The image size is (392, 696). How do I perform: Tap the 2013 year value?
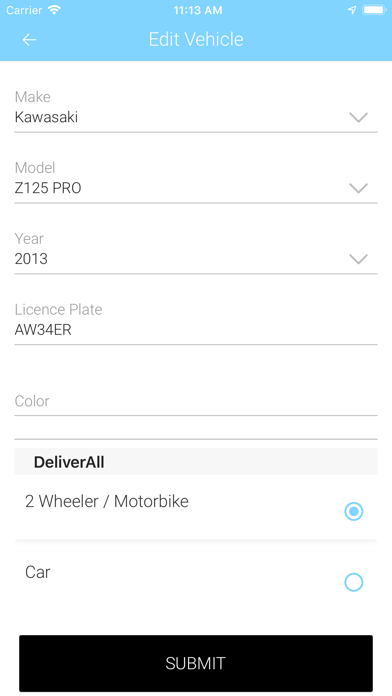[x=31, y=259]
